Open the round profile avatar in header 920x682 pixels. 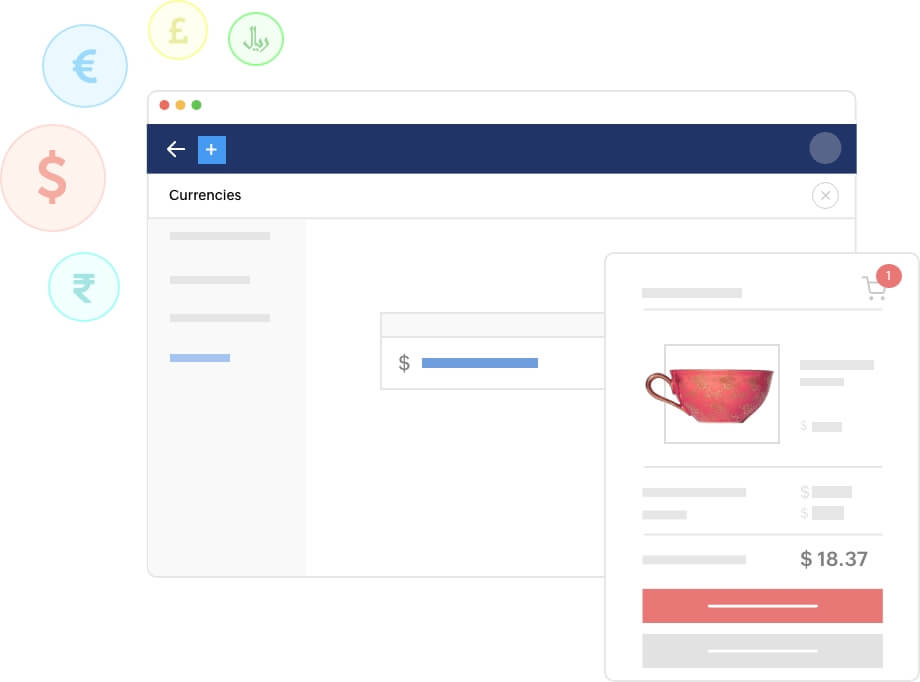825,148
